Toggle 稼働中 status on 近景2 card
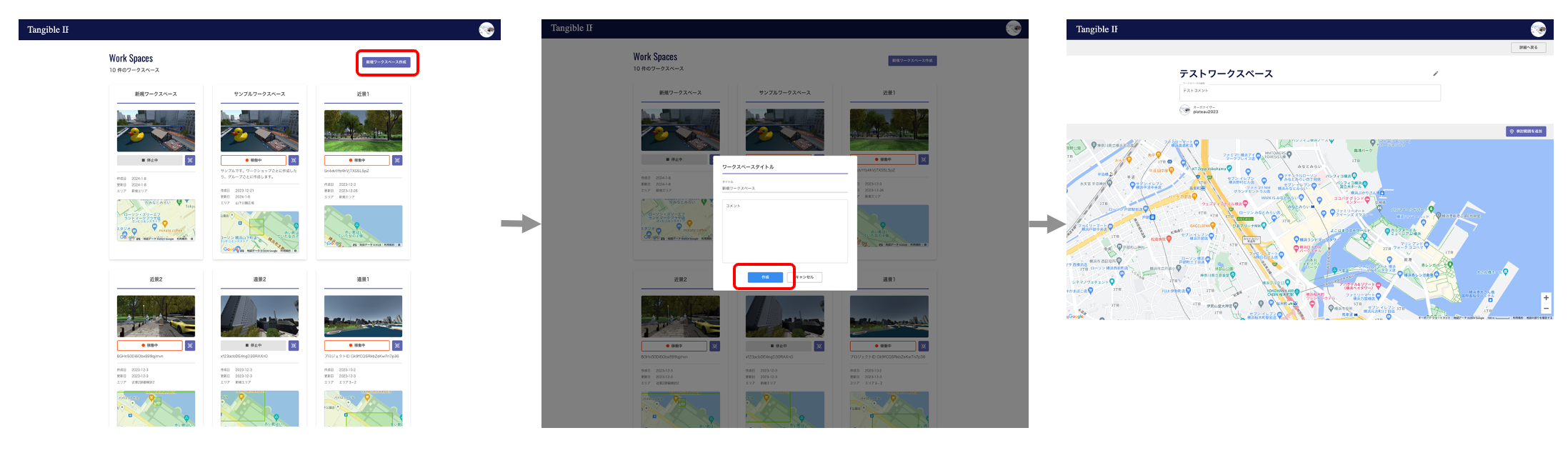 coord(150,346)
